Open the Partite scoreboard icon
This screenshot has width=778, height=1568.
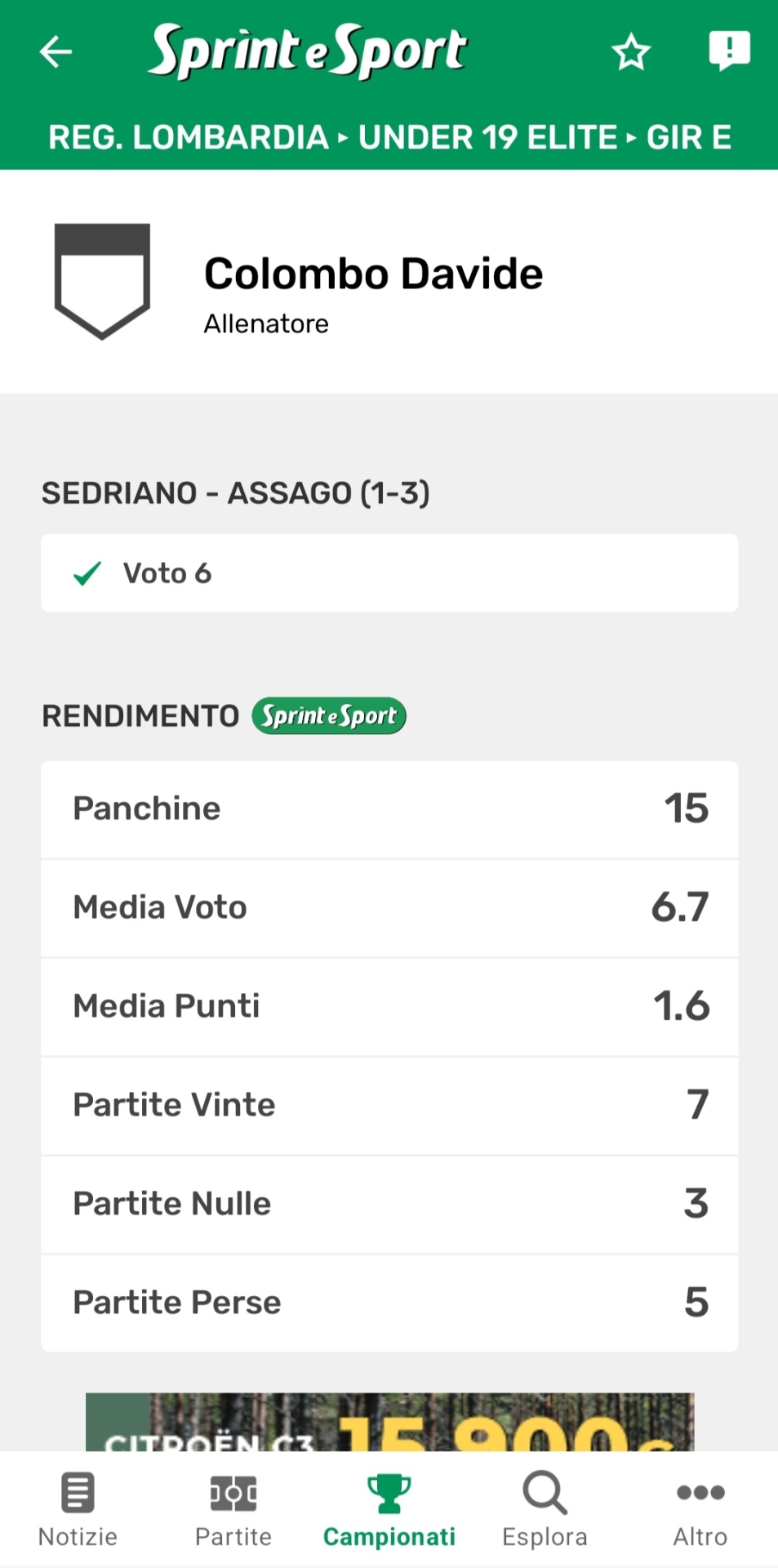click(x=233, y=1493)
